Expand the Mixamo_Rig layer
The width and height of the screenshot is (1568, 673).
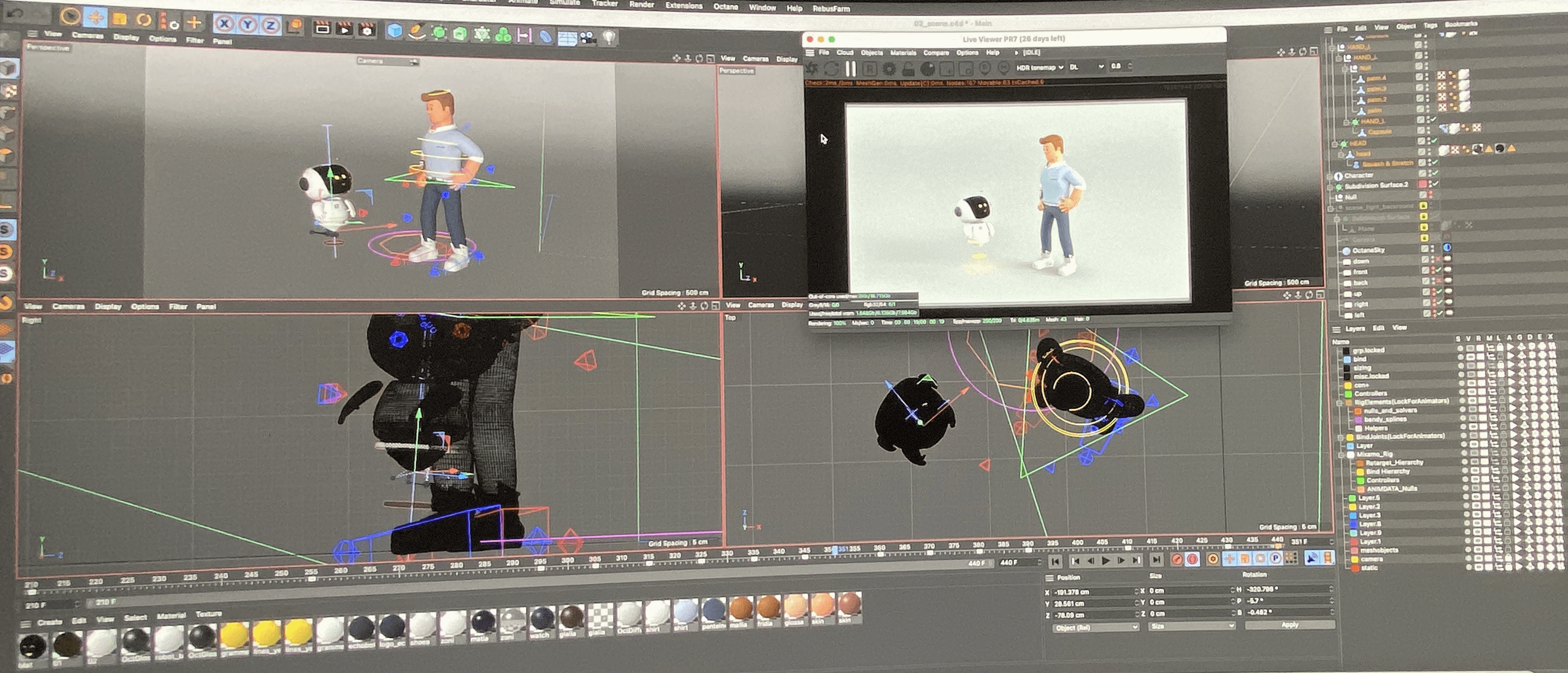(1341, 455)
